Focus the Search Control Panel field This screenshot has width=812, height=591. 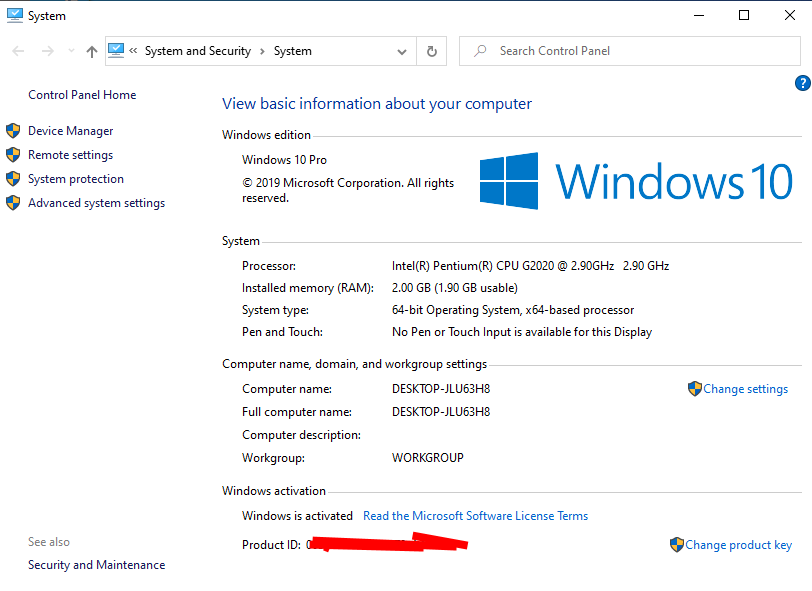pyautogui.click(x=630, y=51)
